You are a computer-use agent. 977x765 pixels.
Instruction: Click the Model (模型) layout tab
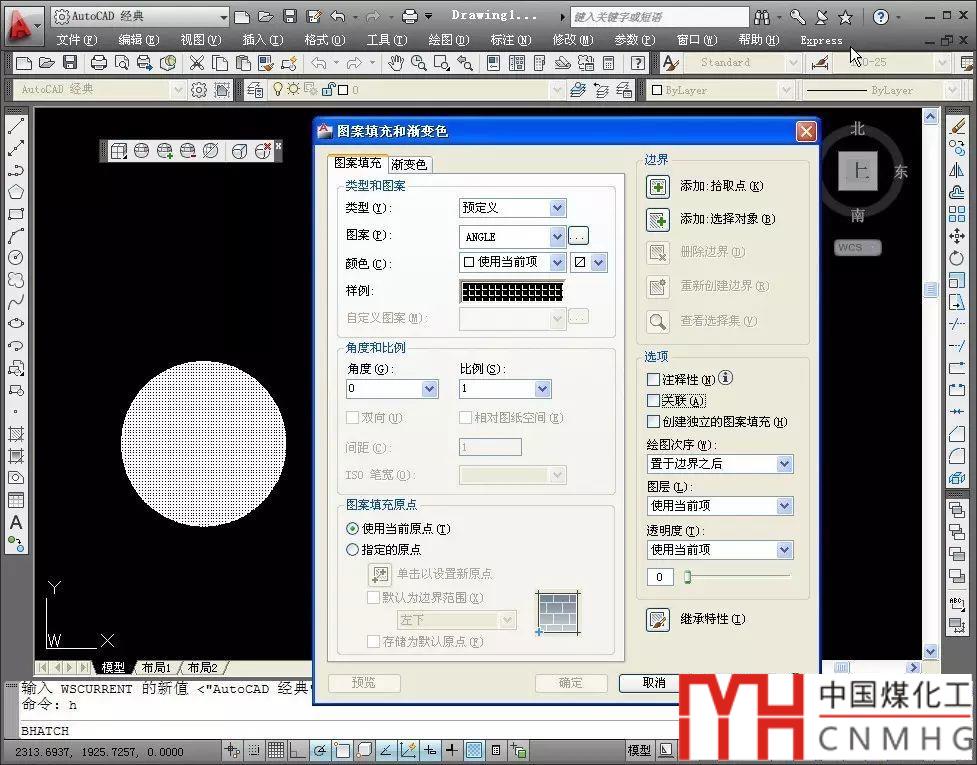coord(113,668)
